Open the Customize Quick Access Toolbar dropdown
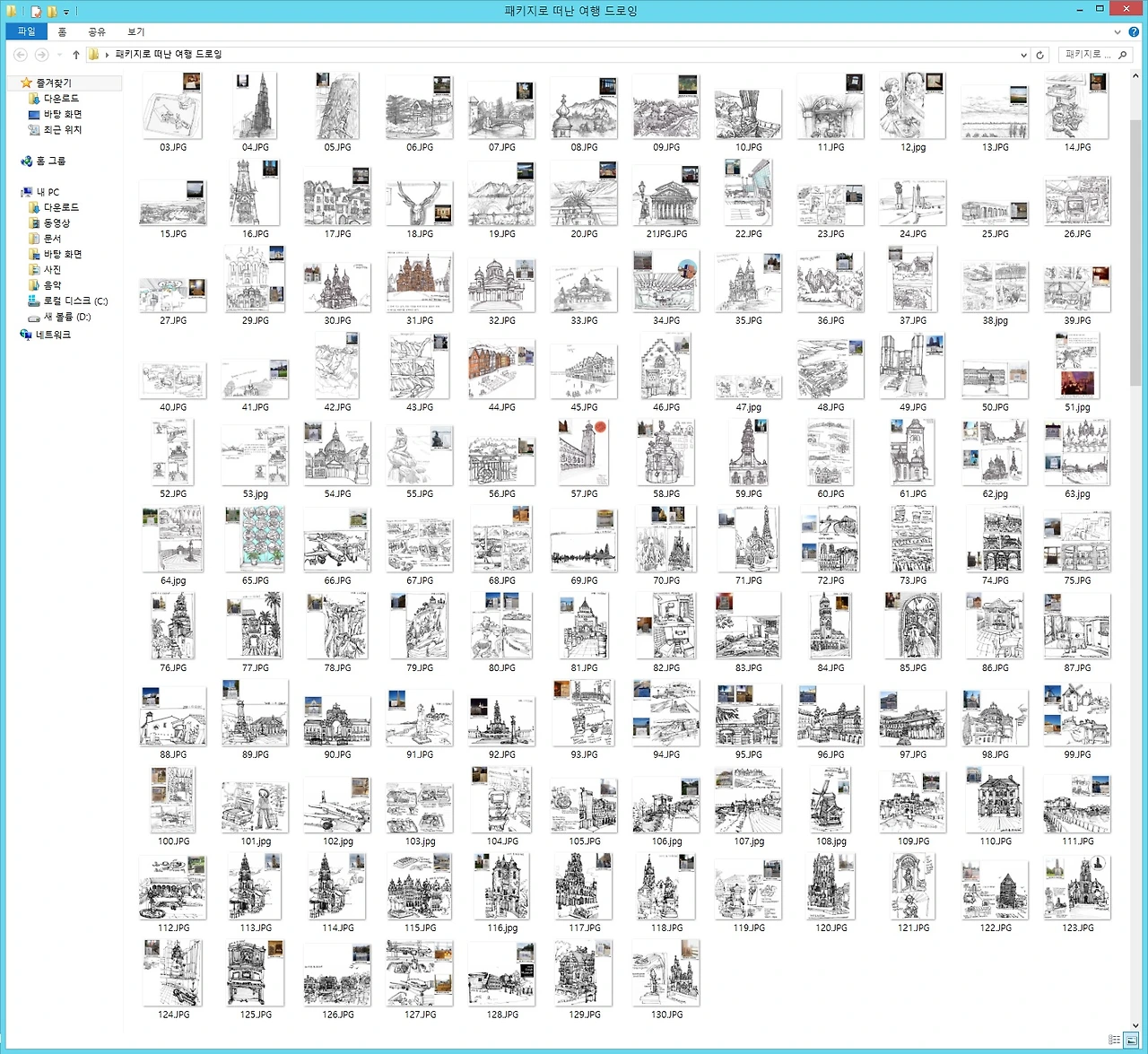 (66, 12)
